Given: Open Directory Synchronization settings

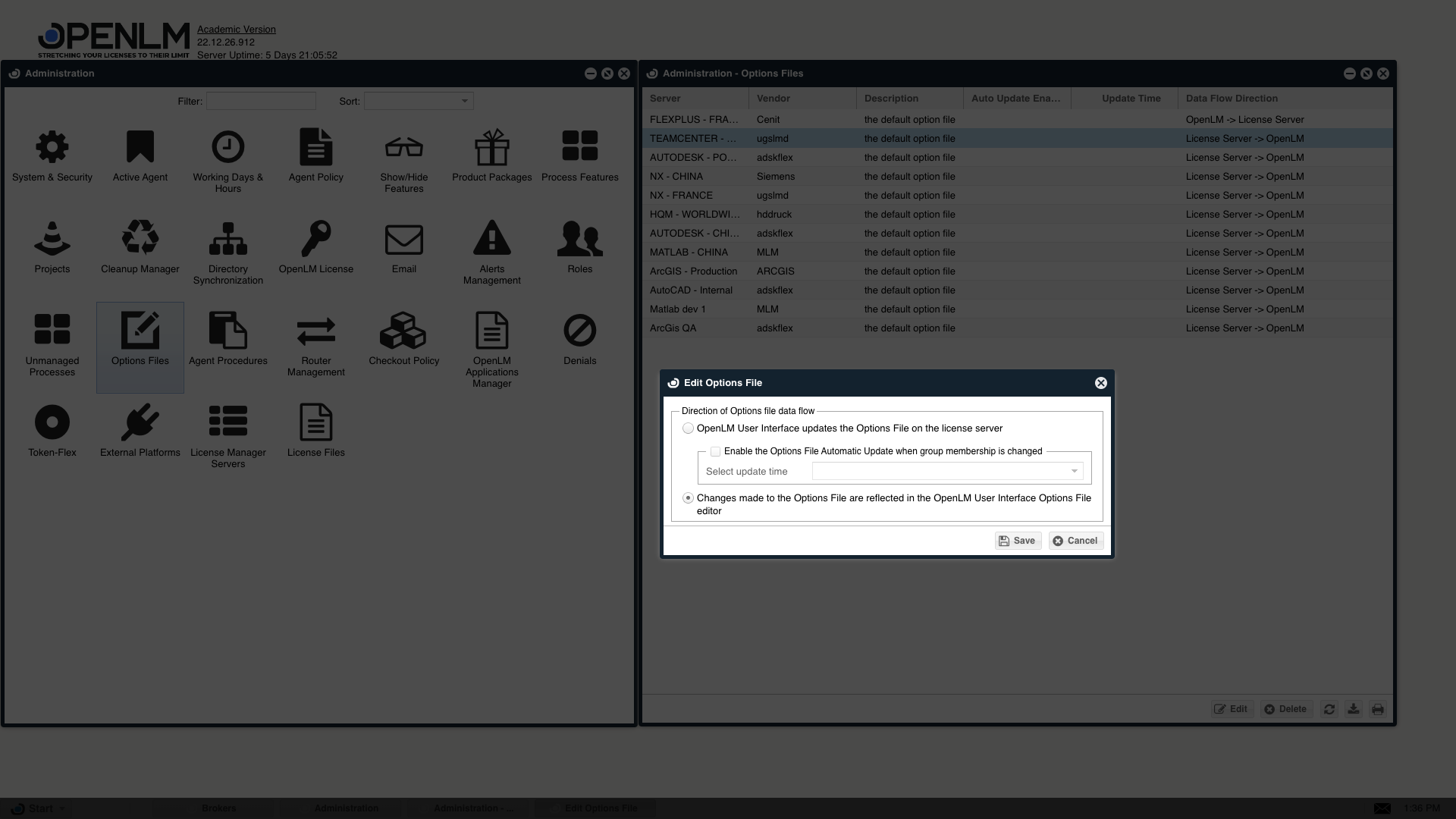Looking at the screenshot, I should [x=227, y=238].
